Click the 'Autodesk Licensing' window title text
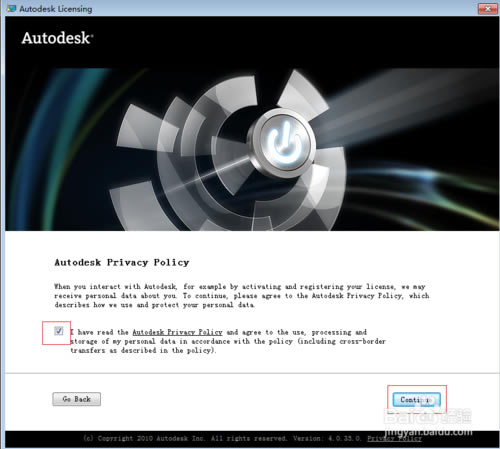 [x=56, y=9]
